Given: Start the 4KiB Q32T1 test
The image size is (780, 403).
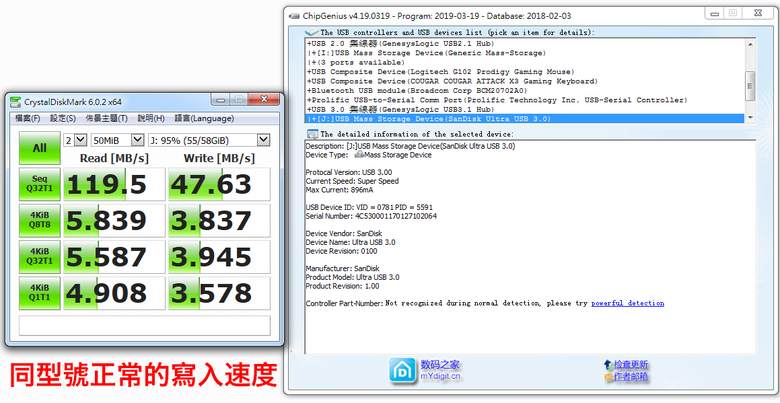Looking at the screenshot, I should click(40, 257).
